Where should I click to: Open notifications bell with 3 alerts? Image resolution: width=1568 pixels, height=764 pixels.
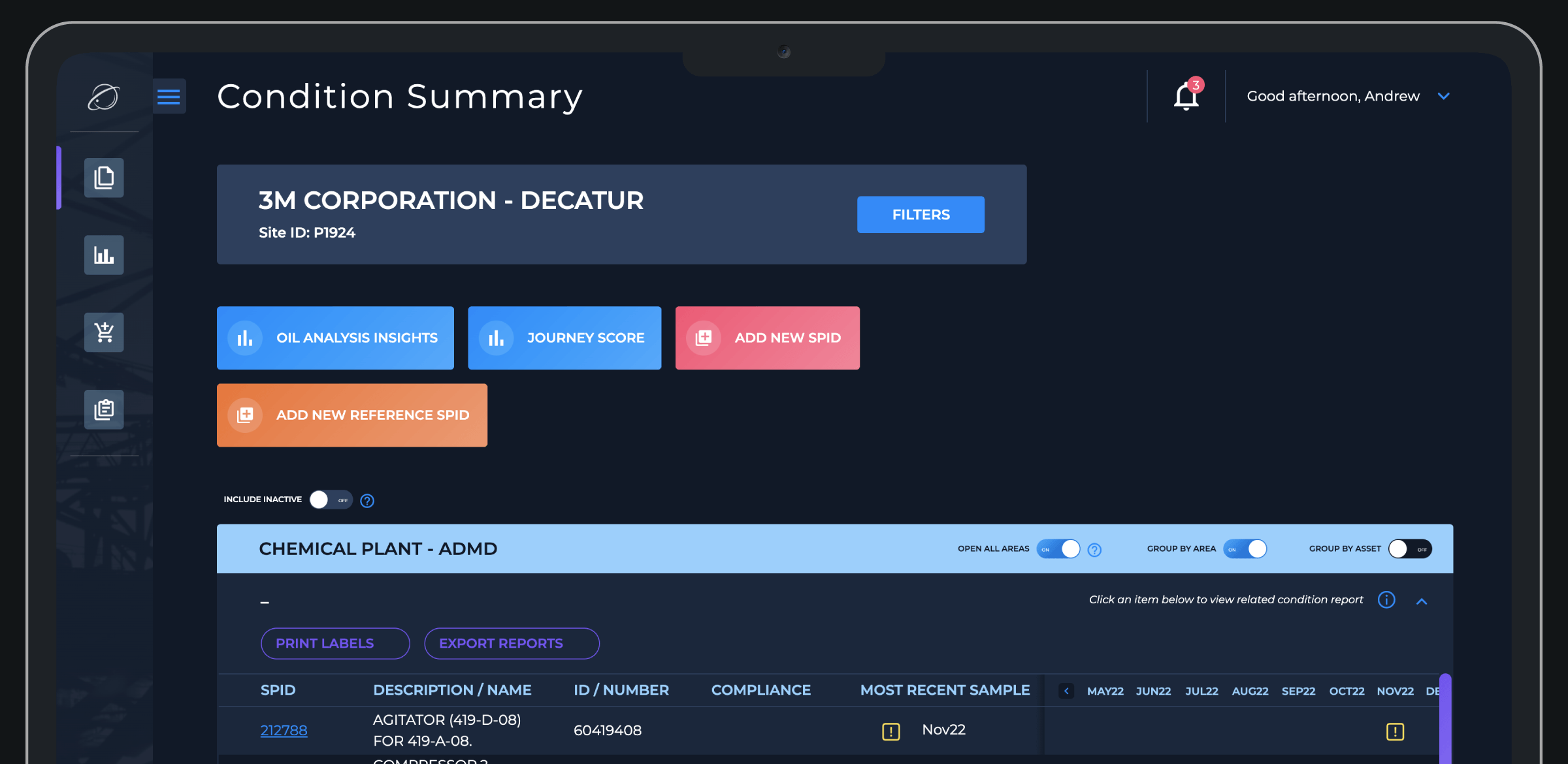point(1186,96)
